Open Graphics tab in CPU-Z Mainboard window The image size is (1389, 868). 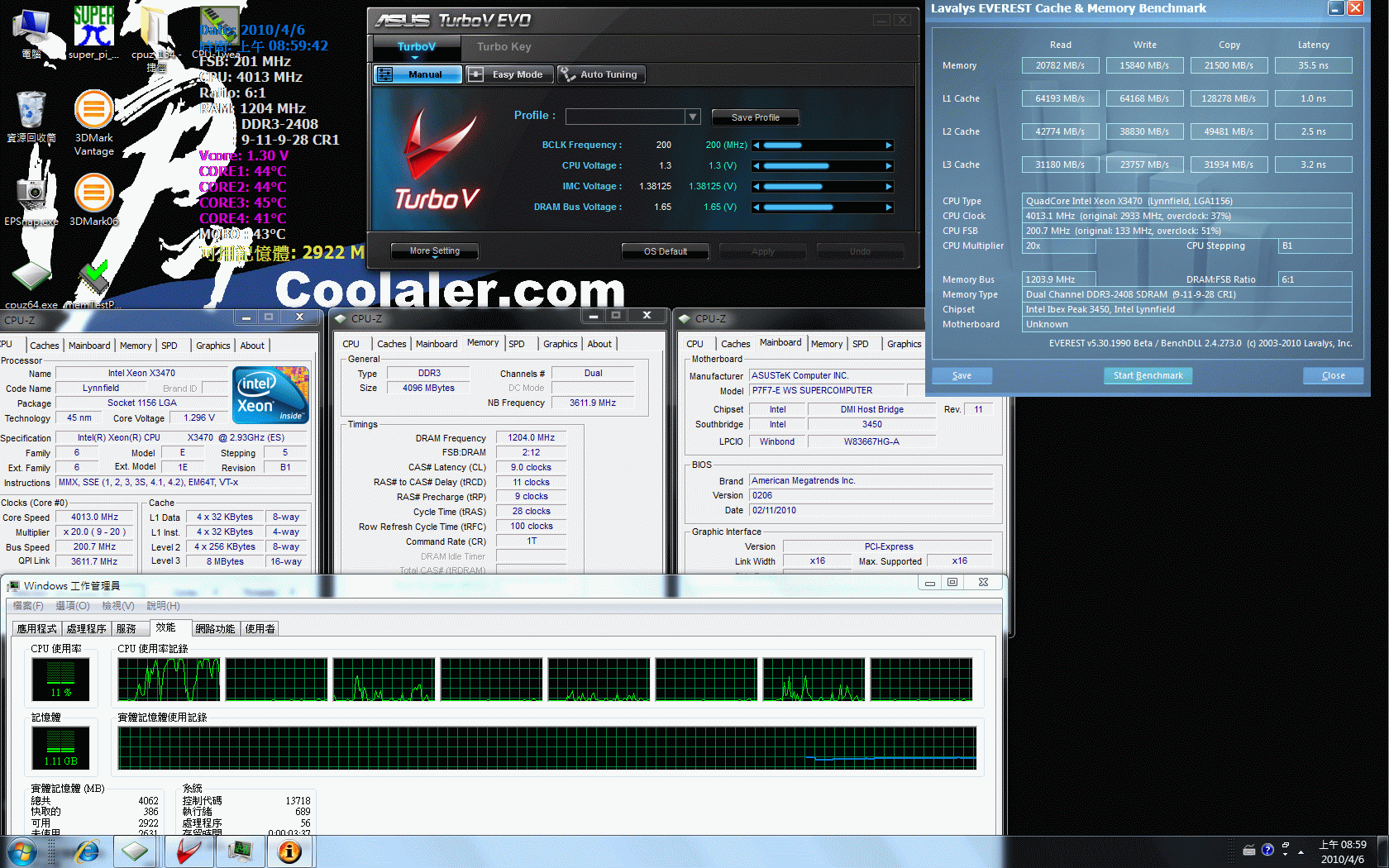905,344
